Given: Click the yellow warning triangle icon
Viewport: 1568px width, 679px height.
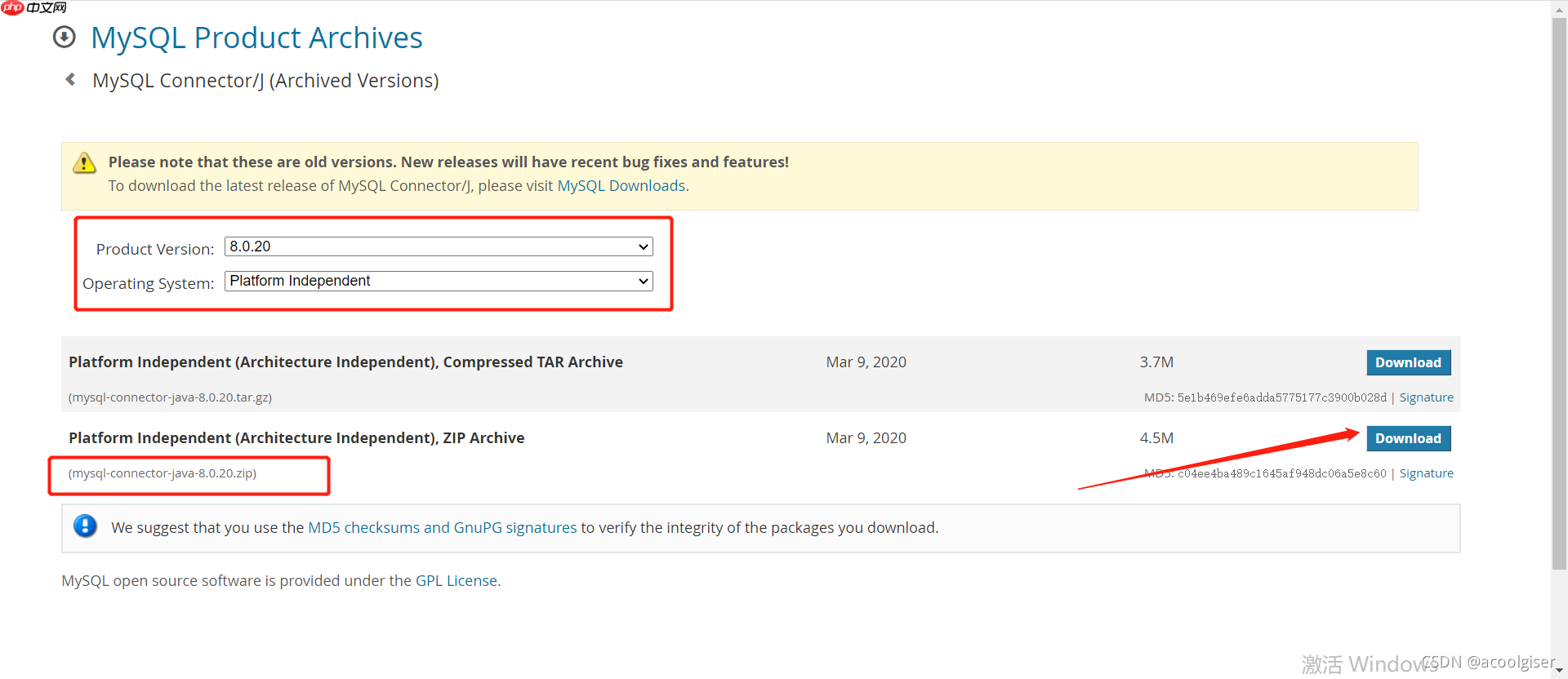Looking at the screenshot, I should click(84, 163).
